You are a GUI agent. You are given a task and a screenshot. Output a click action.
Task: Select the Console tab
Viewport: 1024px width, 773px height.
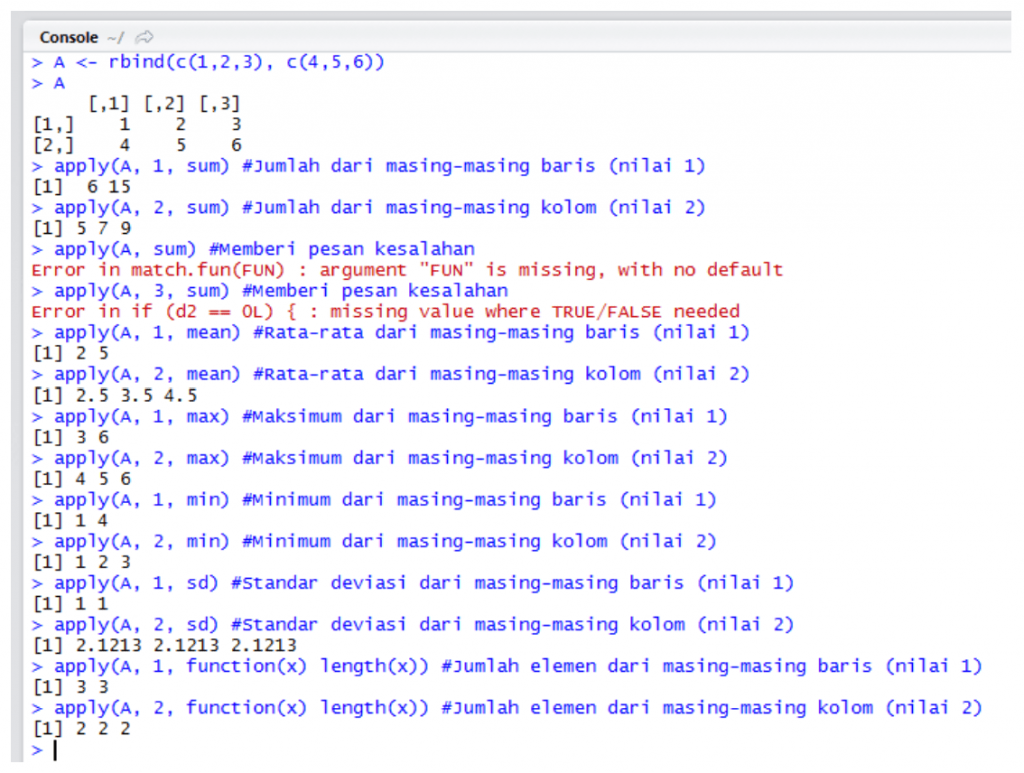pyautogui.click(x=68, y=37)
